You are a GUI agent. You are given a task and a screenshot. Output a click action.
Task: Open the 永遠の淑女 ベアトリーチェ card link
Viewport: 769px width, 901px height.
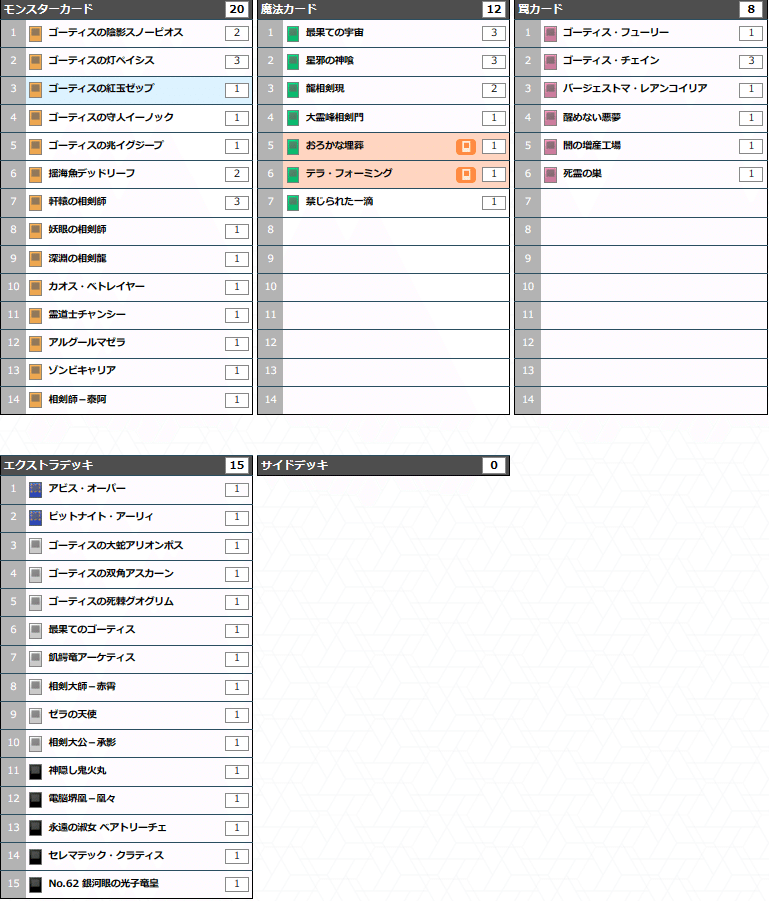pos(107,827)
